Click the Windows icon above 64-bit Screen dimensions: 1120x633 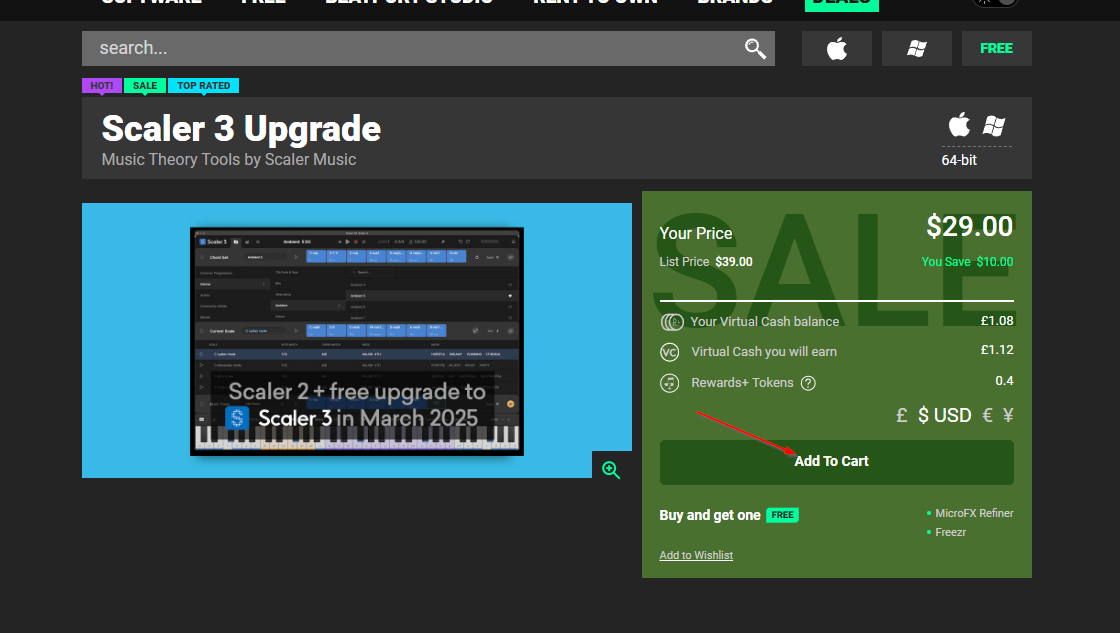pos(994,126)
